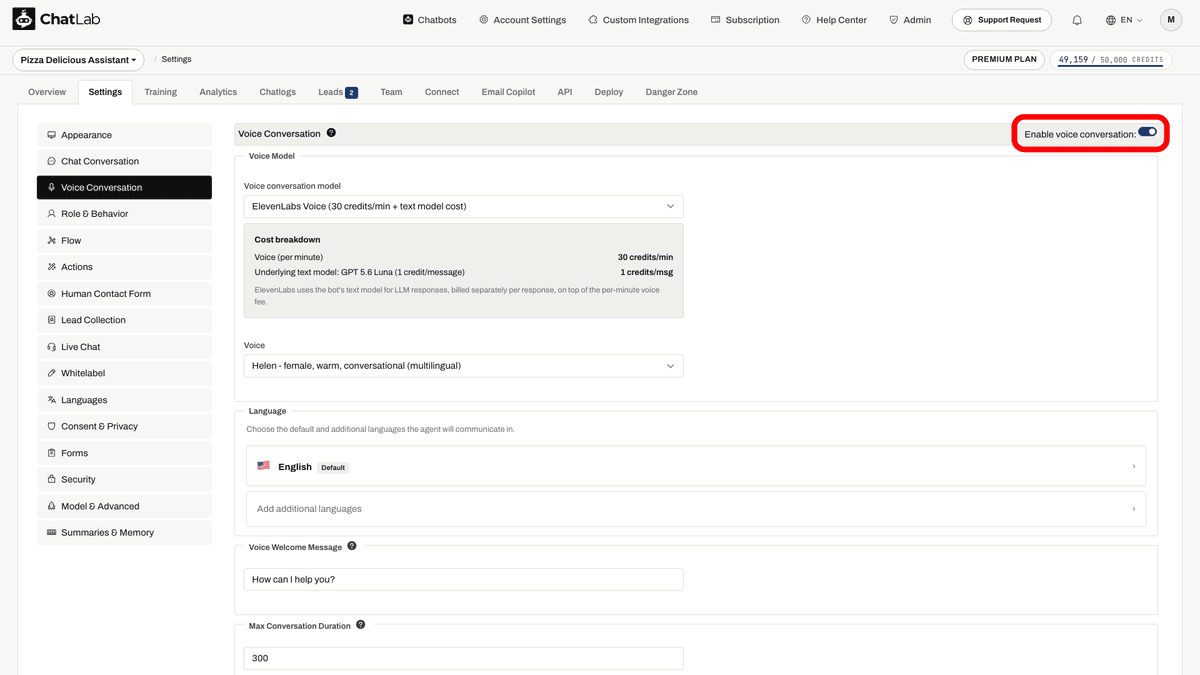Viewport: 1200px width, 675px height.
Task: Click the Voice Welcome Message text field
Action: 464,580
